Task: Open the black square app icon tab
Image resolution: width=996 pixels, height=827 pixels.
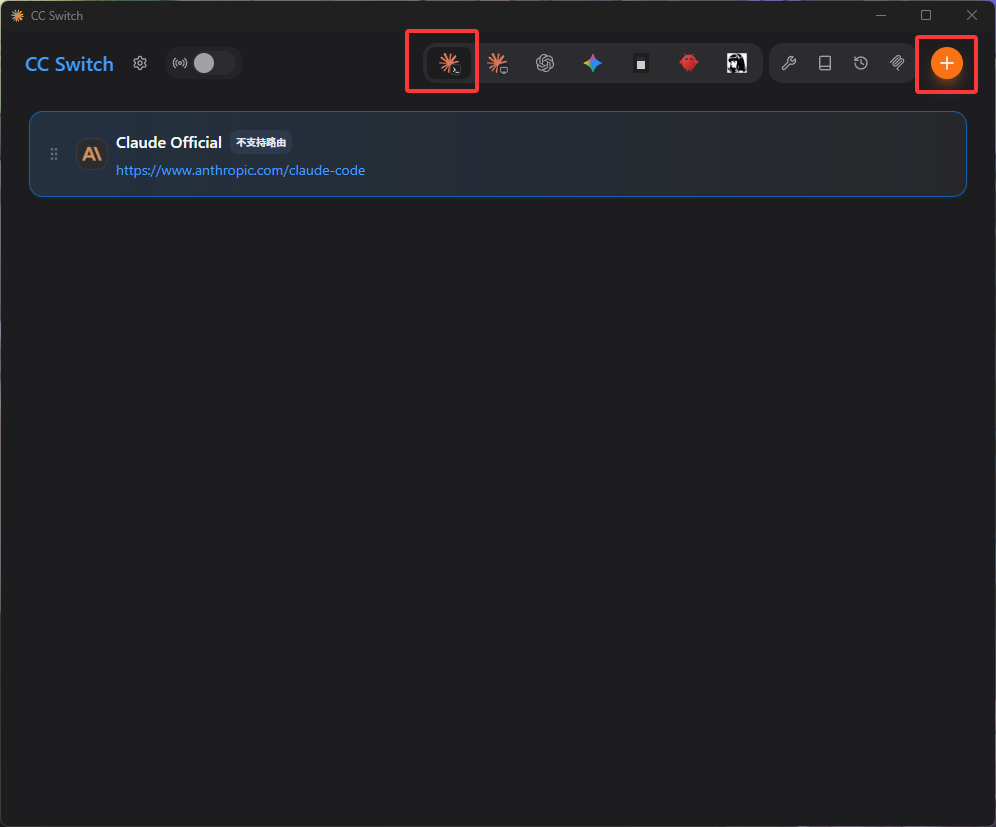Action: click(x=641, y=63)
